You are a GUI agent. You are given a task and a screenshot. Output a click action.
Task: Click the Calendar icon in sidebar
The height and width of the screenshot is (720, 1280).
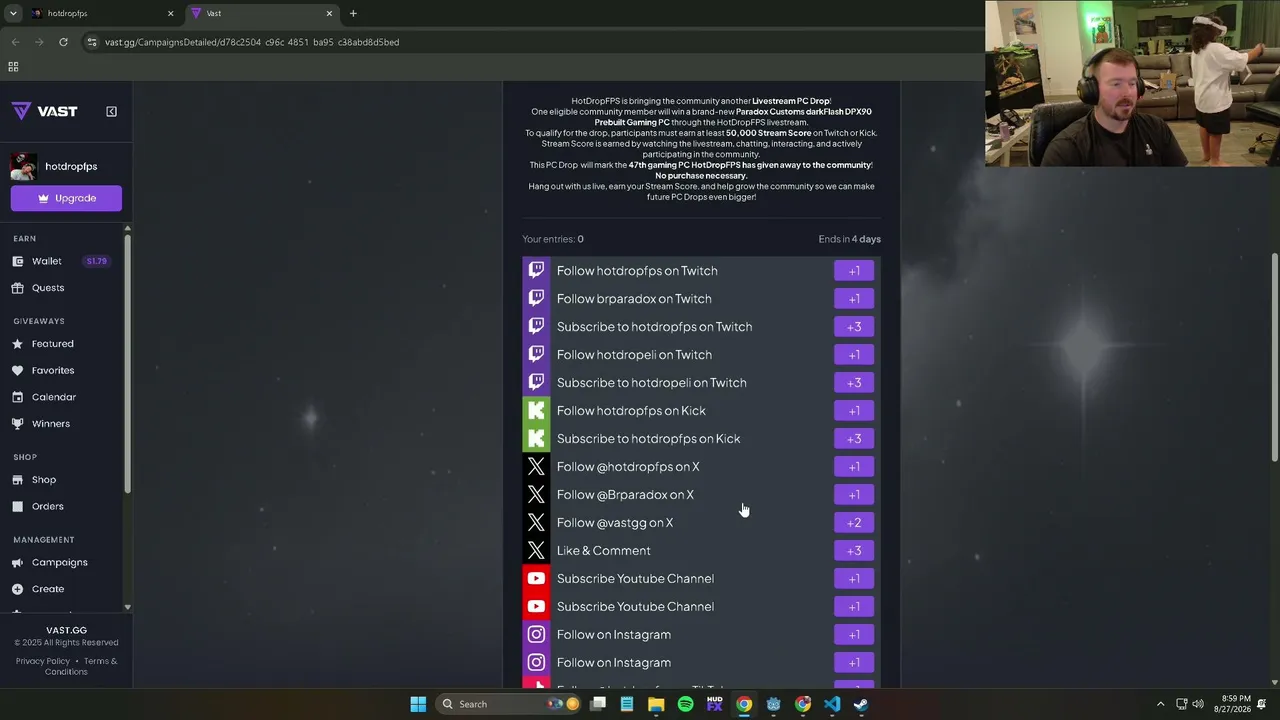[x=17, y=397]
